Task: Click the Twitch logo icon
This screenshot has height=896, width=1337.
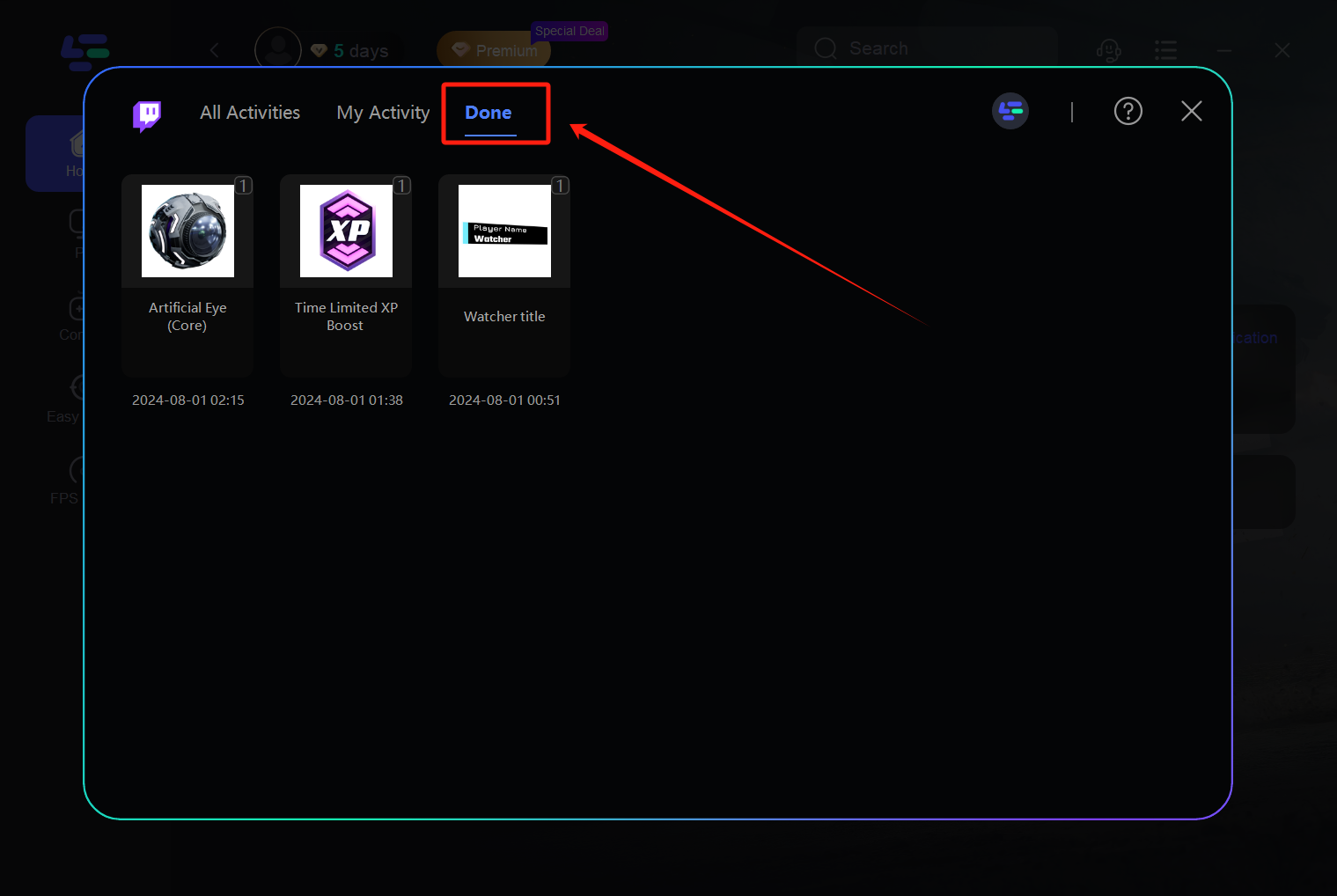Action: [147, 114]
